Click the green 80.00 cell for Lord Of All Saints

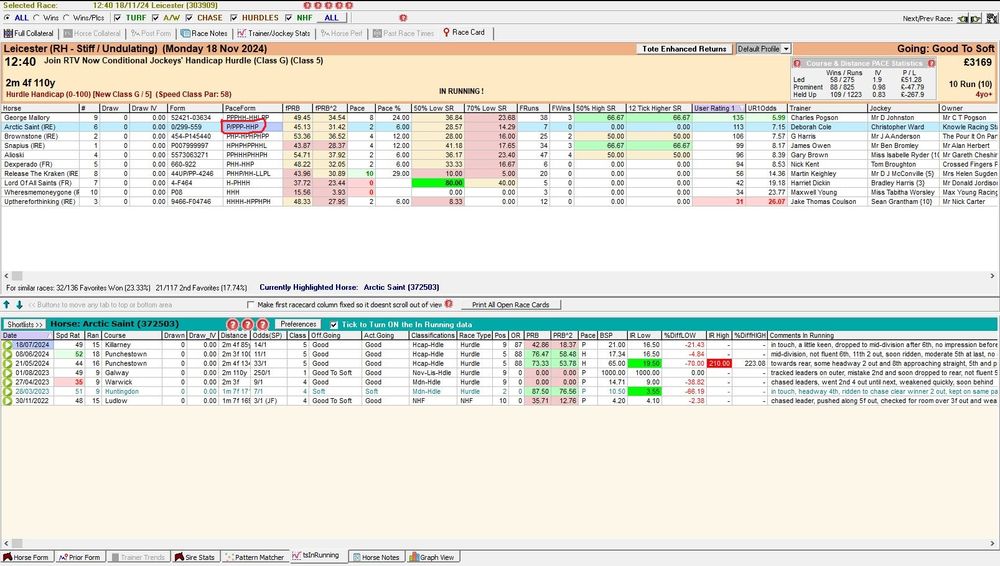click(438, 183)
